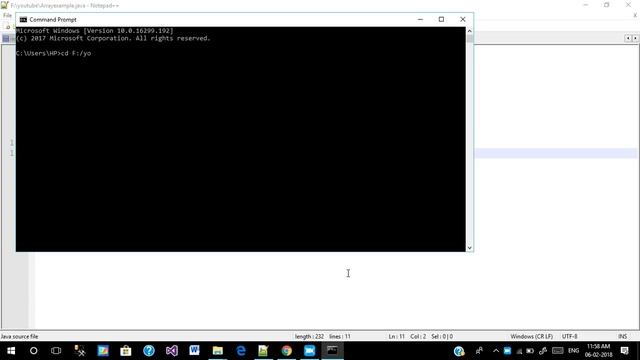Screen dimensions: 640x360
Task: Click 'length : 232' in the status bar
Action: tap(309, 337)
